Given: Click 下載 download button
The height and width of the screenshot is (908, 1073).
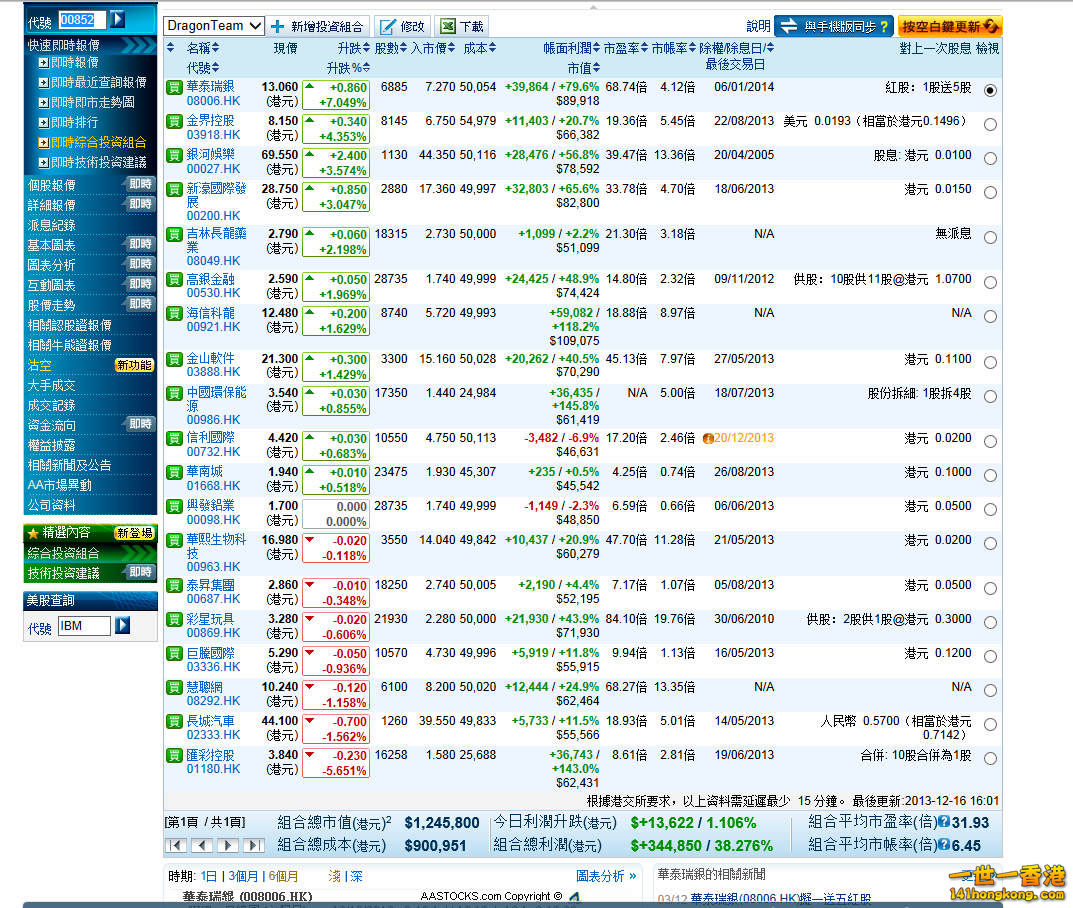Looking at the screenshot, I should coord(462,26).
